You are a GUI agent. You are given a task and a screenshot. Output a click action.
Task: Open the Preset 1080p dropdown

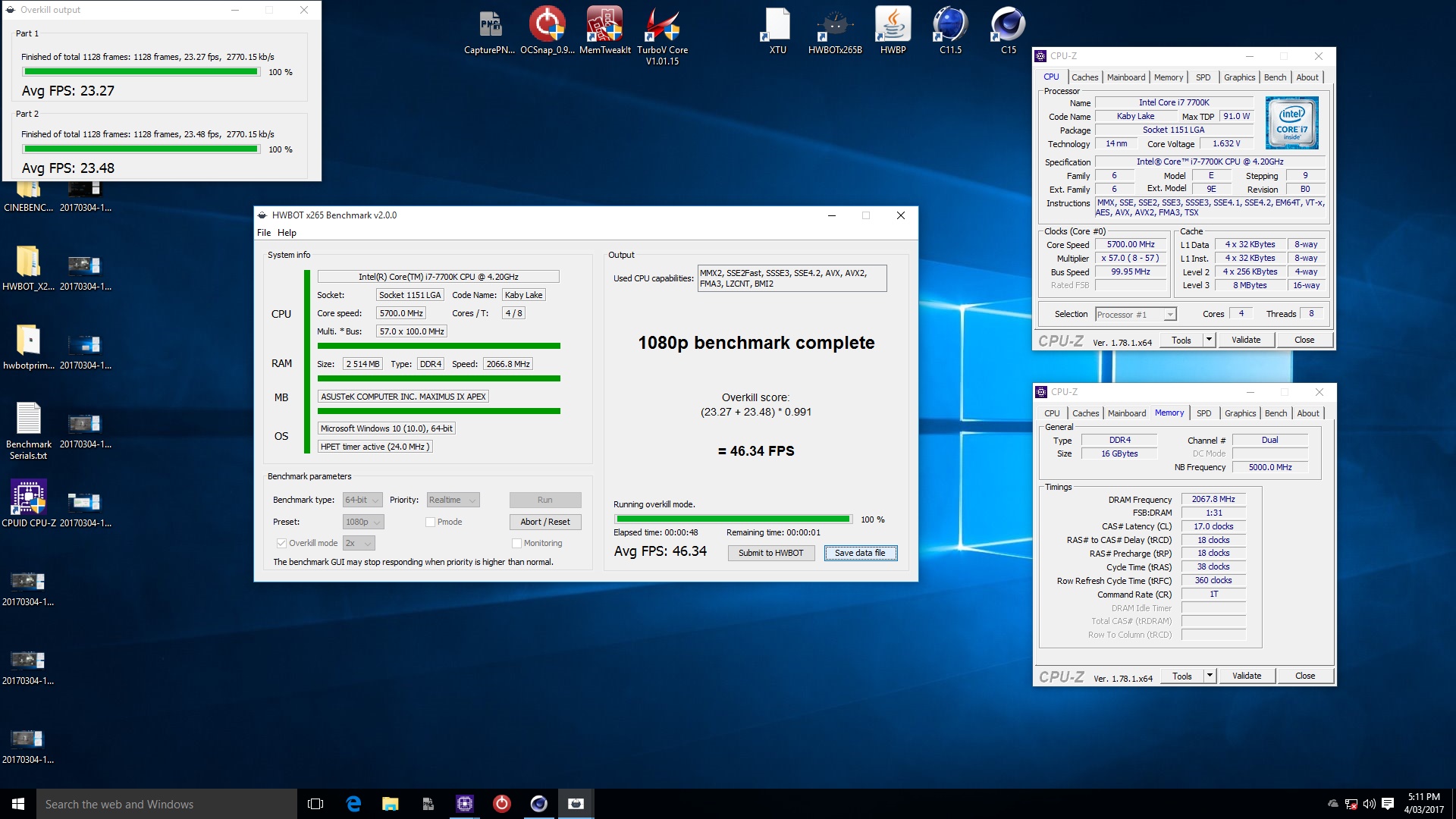pyautogui.click(x=363, y=522)
